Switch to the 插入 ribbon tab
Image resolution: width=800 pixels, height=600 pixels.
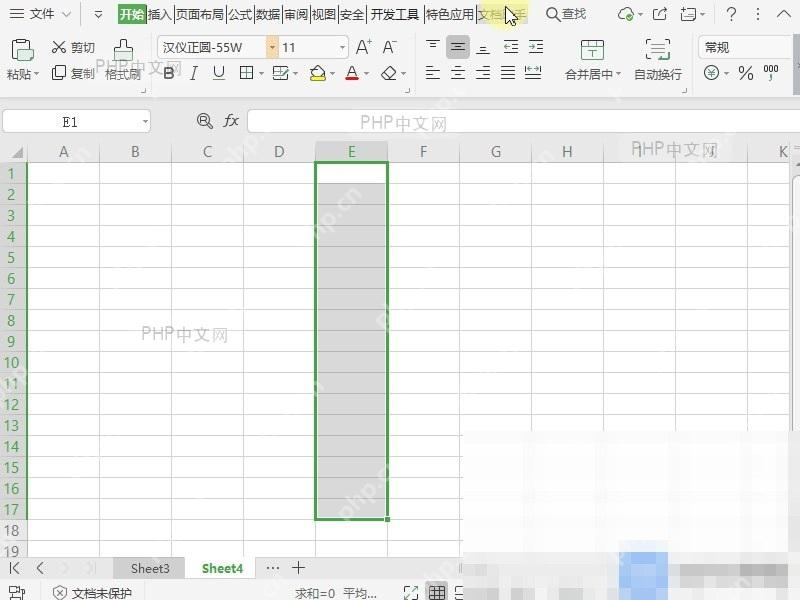point(160,14)
